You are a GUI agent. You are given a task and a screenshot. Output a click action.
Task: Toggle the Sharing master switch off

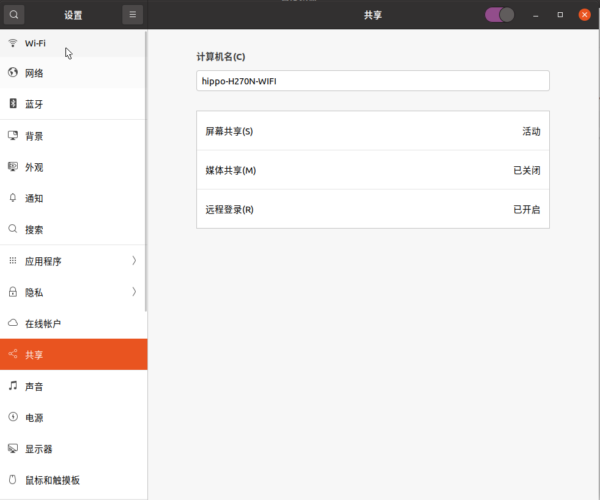499,15
